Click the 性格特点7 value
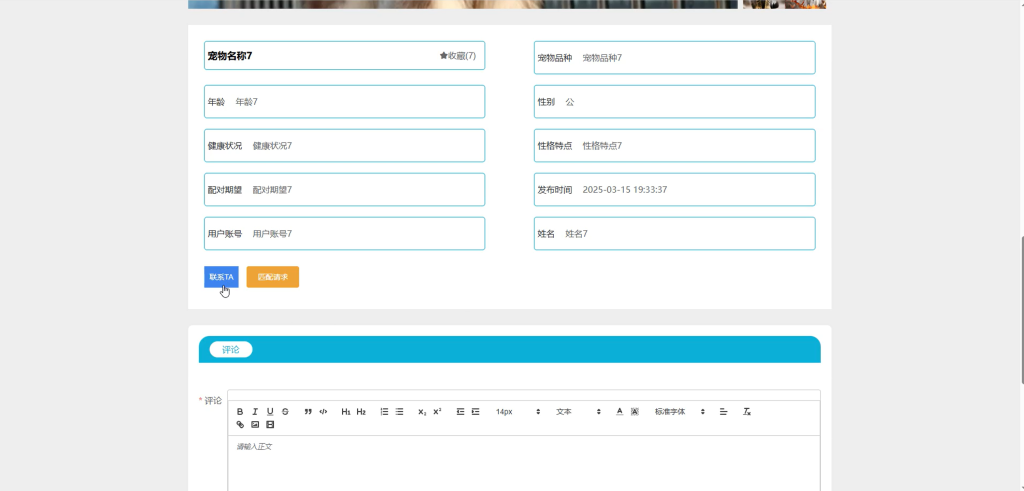1024x491 pixels. 602,146
